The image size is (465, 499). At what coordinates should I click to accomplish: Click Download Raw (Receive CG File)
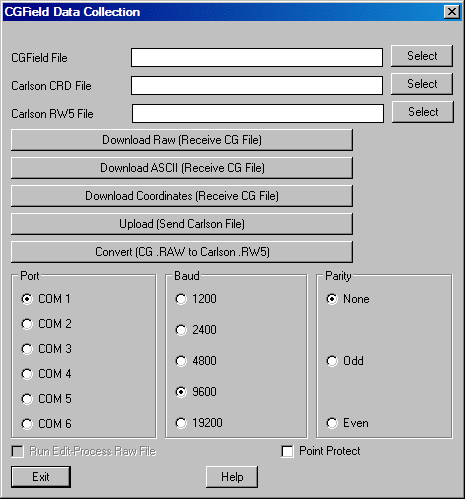(x=182, y=140)
